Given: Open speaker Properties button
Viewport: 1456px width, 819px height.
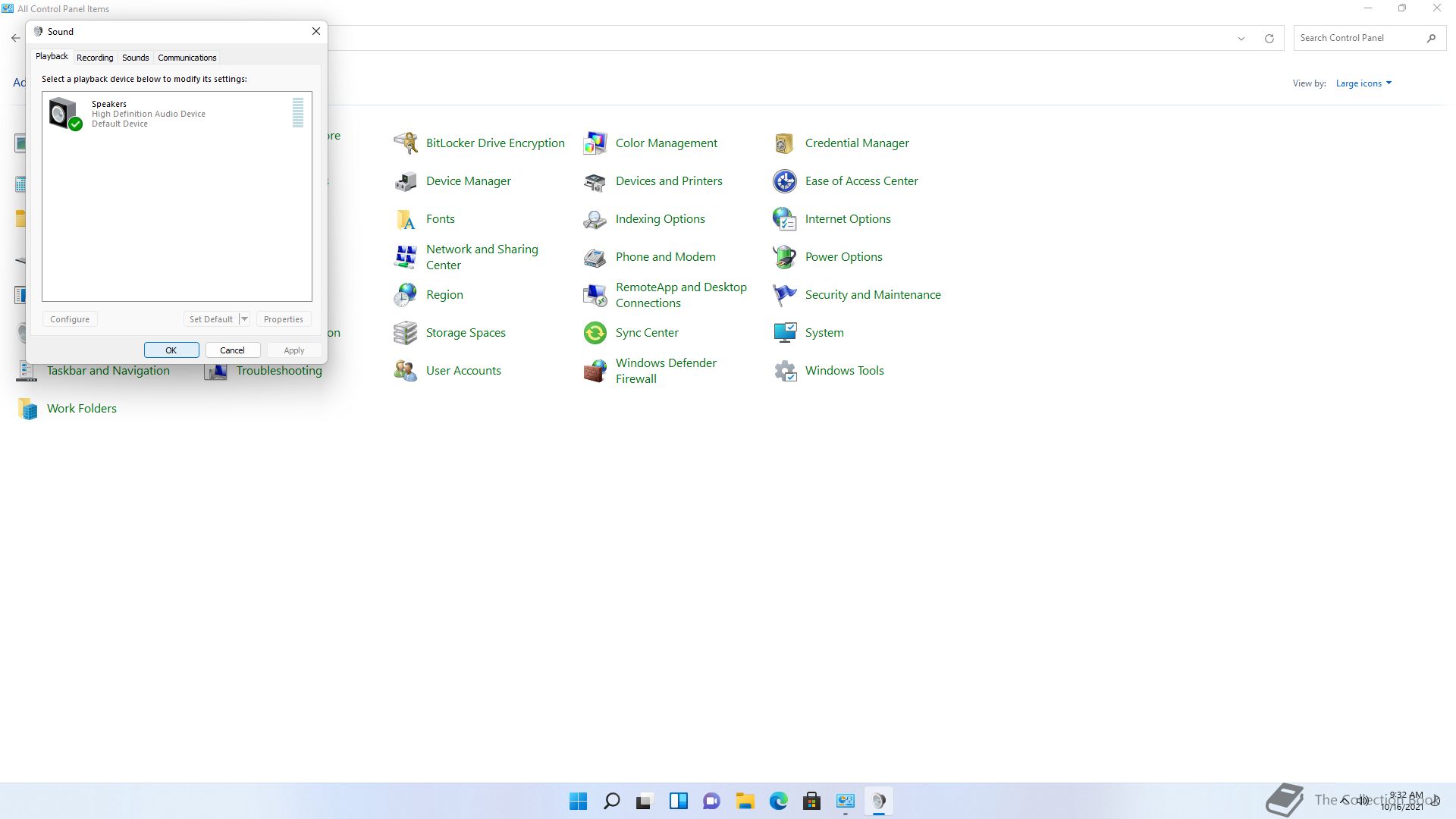Looking at the screenshot, I should tap(284, 319).
